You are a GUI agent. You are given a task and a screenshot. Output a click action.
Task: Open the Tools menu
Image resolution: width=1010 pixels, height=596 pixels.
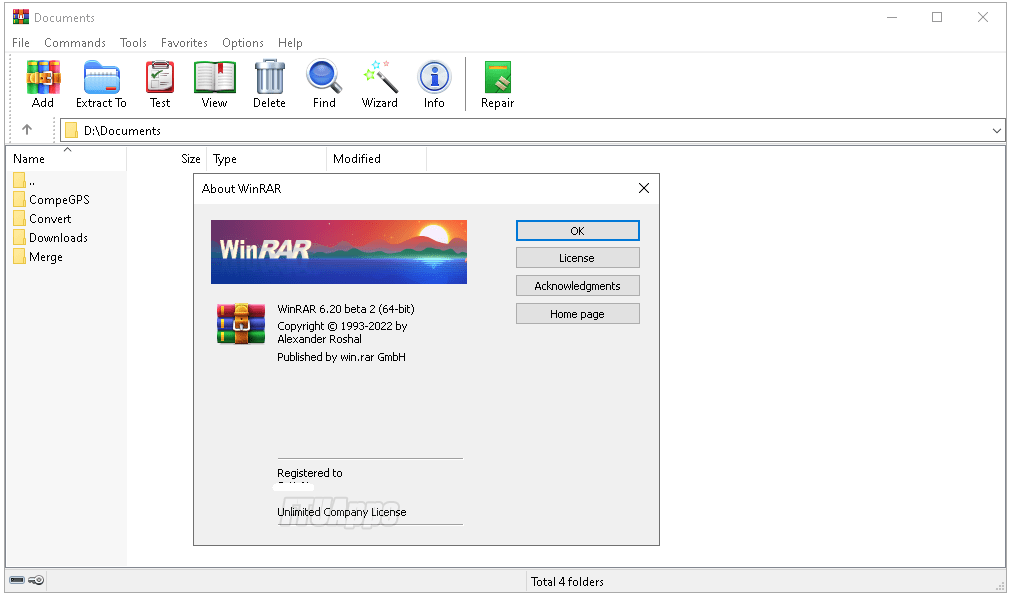point(133,43)
